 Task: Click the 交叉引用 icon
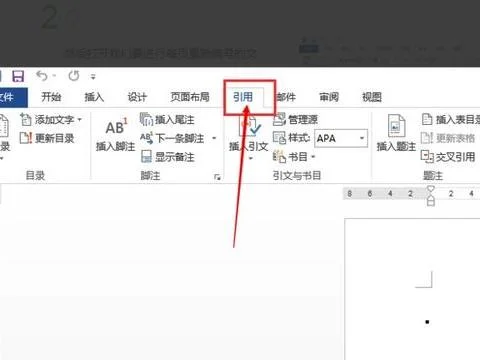tap(427, 156)
